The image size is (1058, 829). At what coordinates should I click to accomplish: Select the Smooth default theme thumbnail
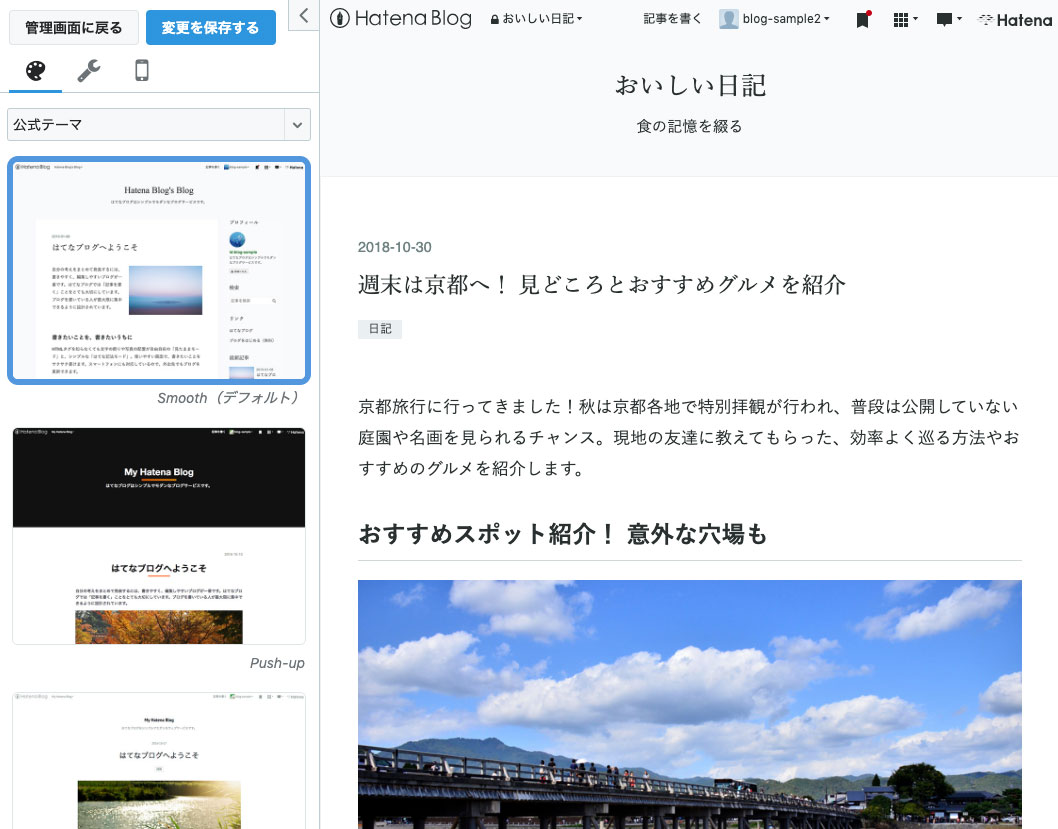(x=159, y=269)
